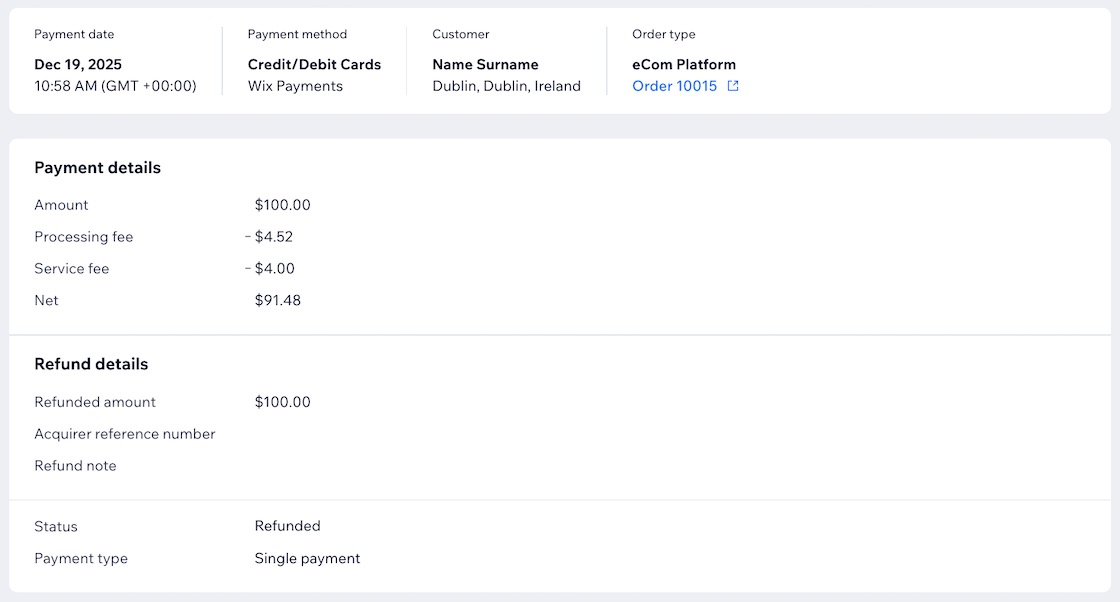Open Order 10015 via the external link icon
This screenshot has width=1120, height=602.
click(733, 86)
